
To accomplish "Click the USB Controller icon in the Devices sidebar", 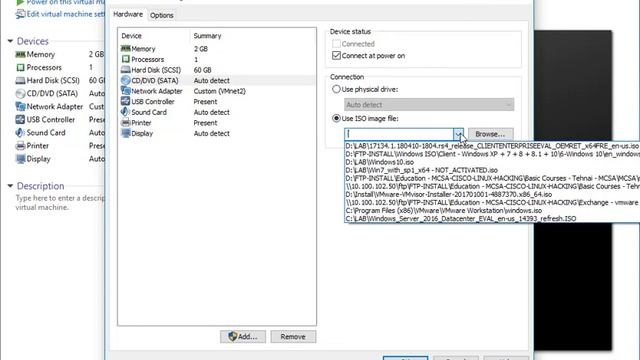I will point(20,120).
